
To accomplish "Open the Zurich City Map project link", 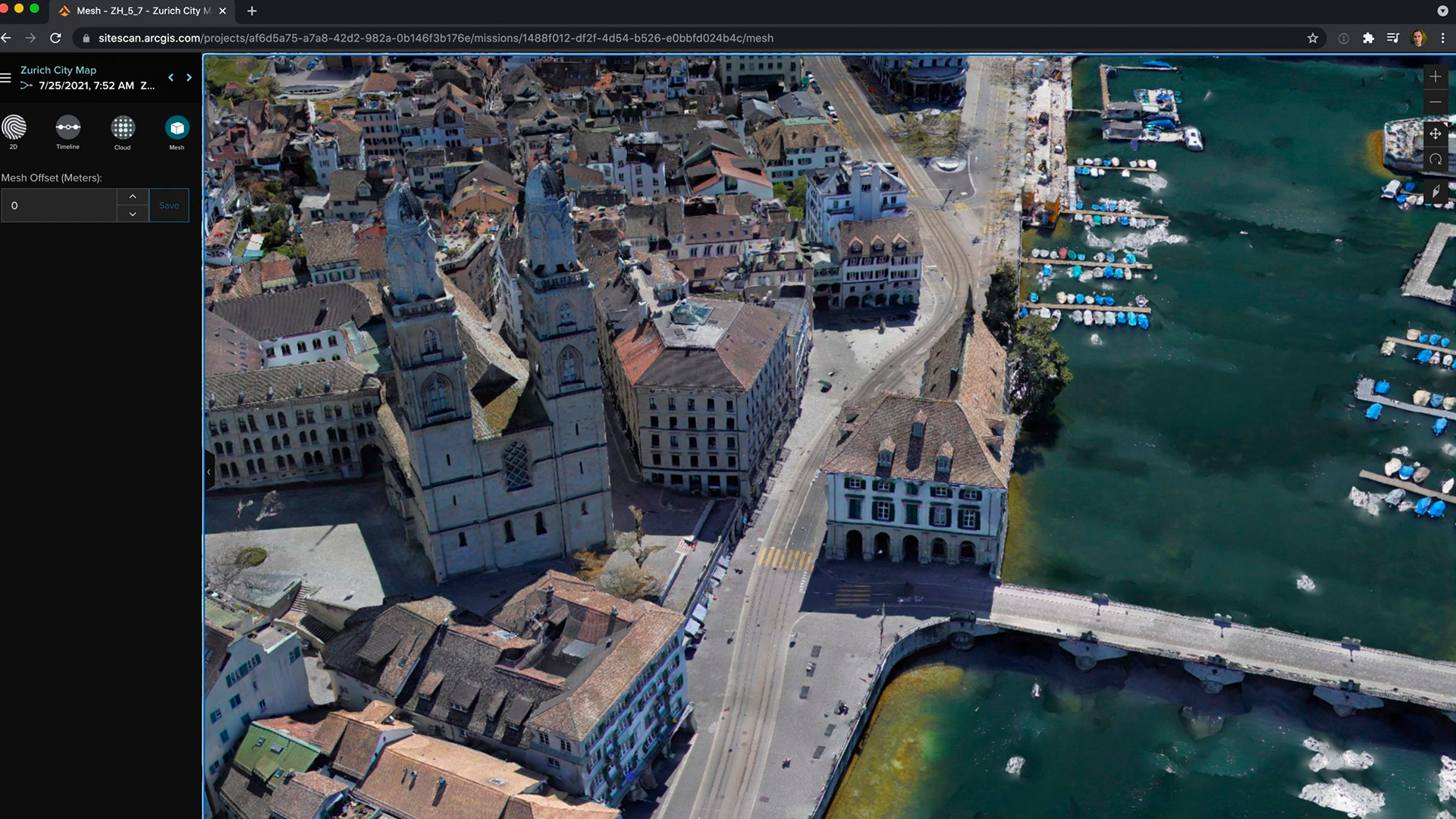I will 58,70.
